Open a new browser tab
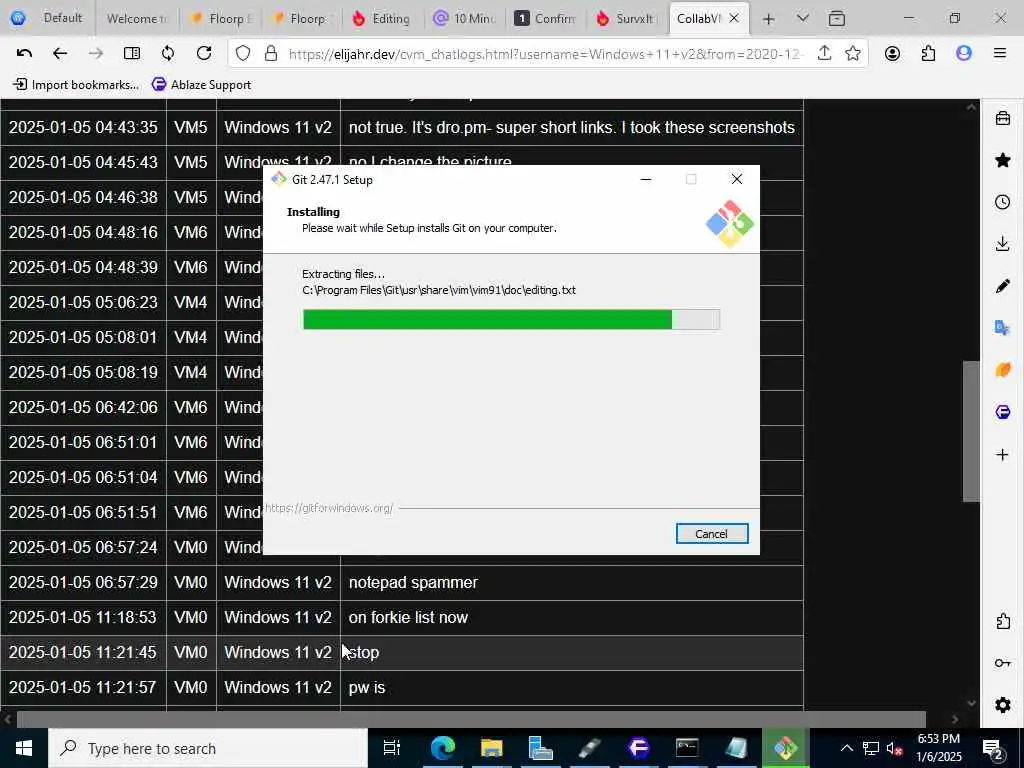Viewport: 1024px width, 768px height. pos(769,19)
